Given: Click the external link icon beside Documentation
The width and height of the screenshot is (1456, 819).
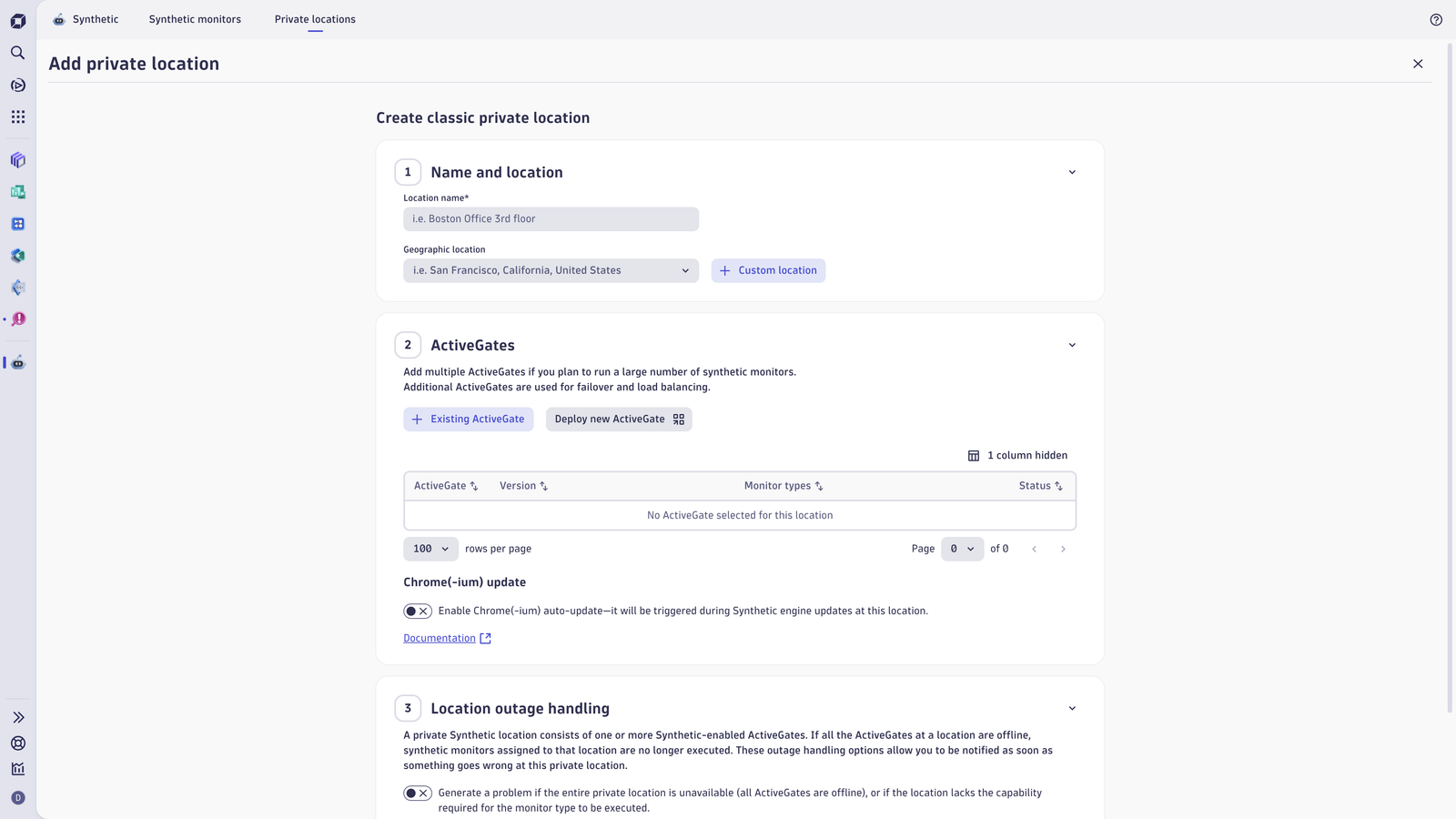Looking at the screenshot, I should point(485,639).
